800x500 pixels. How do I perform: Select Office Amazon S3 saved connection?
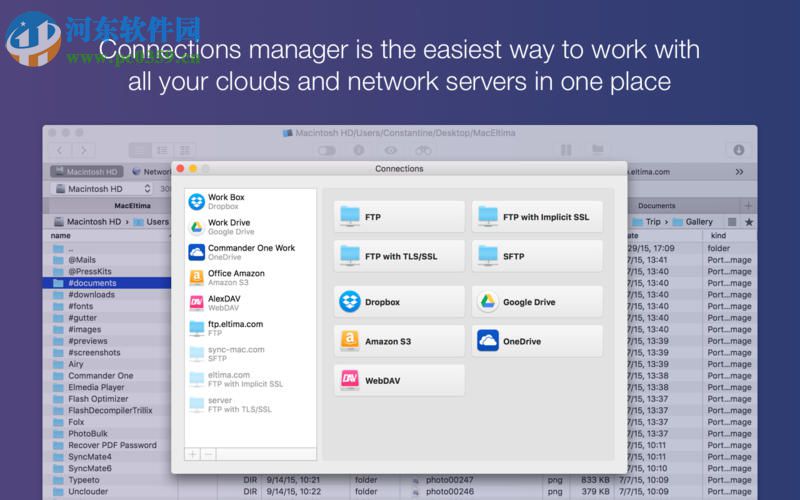pyautogui.click(x=251, y=278)
